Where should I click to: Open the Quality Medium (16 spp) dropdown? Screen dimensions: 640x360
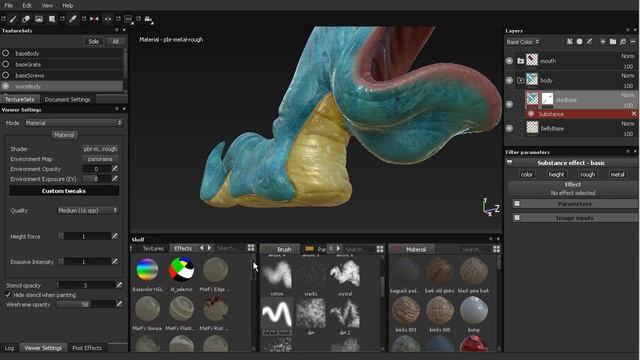point(88,210)
